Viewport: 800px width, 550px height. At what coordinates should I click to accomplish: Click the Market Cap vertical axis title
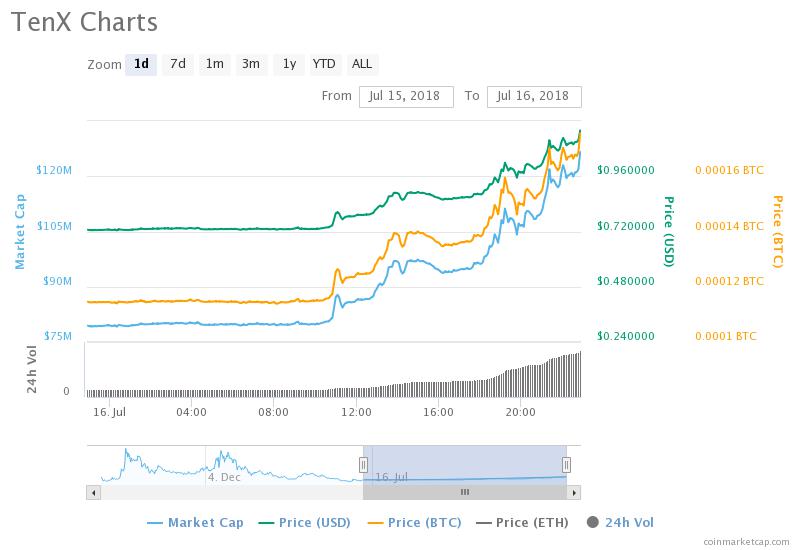click(x=19, y=231)
